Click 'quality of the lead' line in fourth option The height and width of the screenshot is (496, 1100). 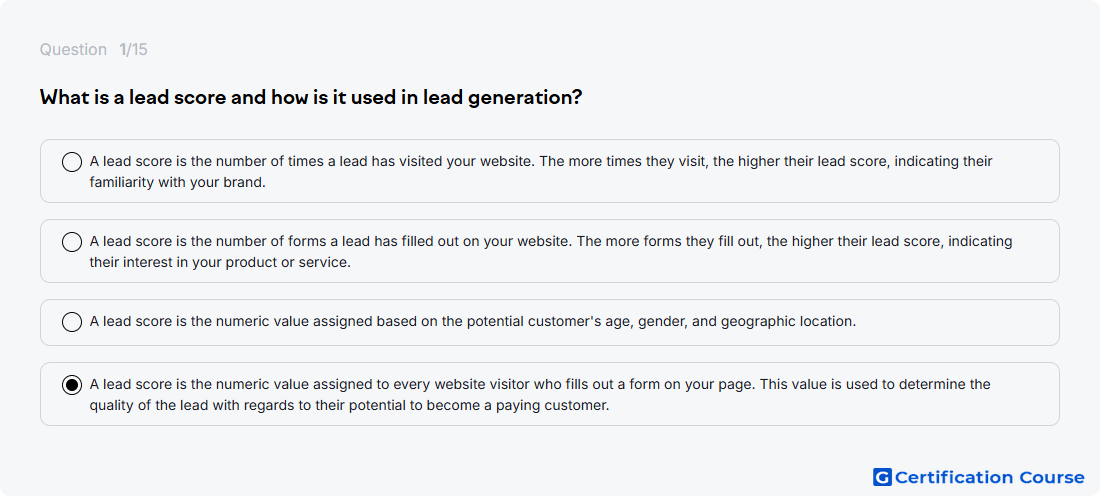[349, 405]
